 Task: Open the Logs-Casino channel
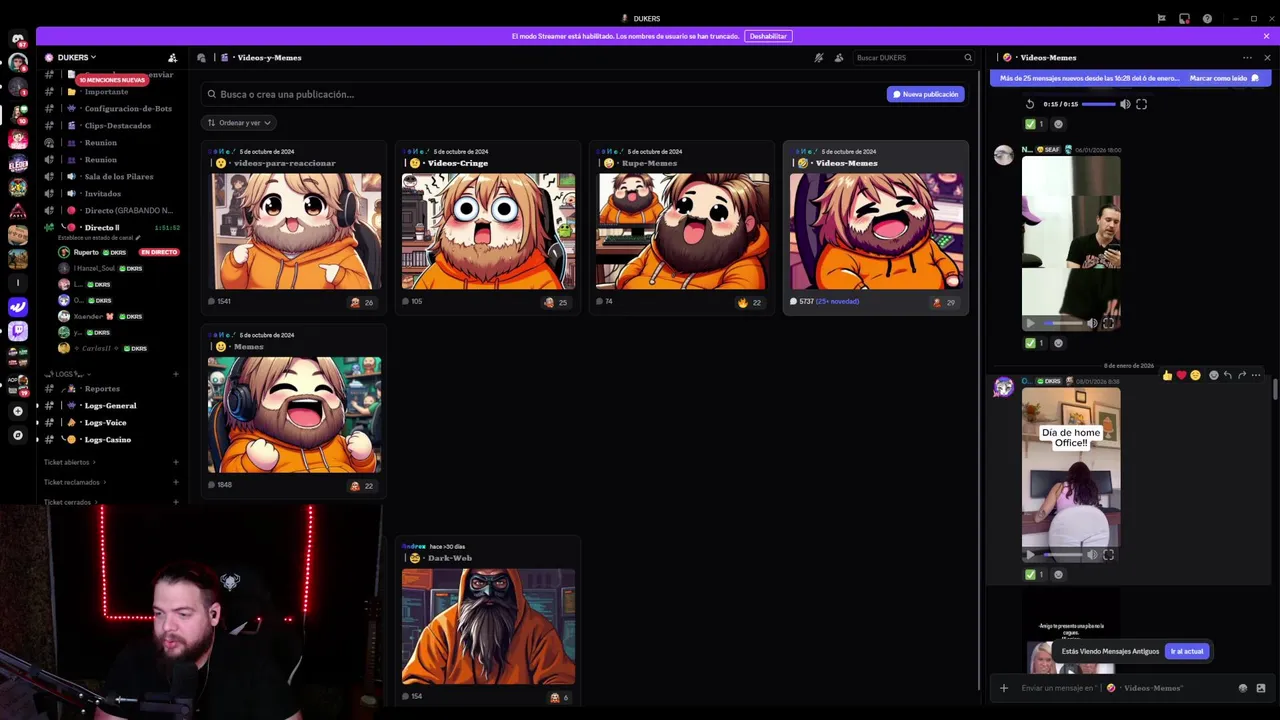(110, 439)
